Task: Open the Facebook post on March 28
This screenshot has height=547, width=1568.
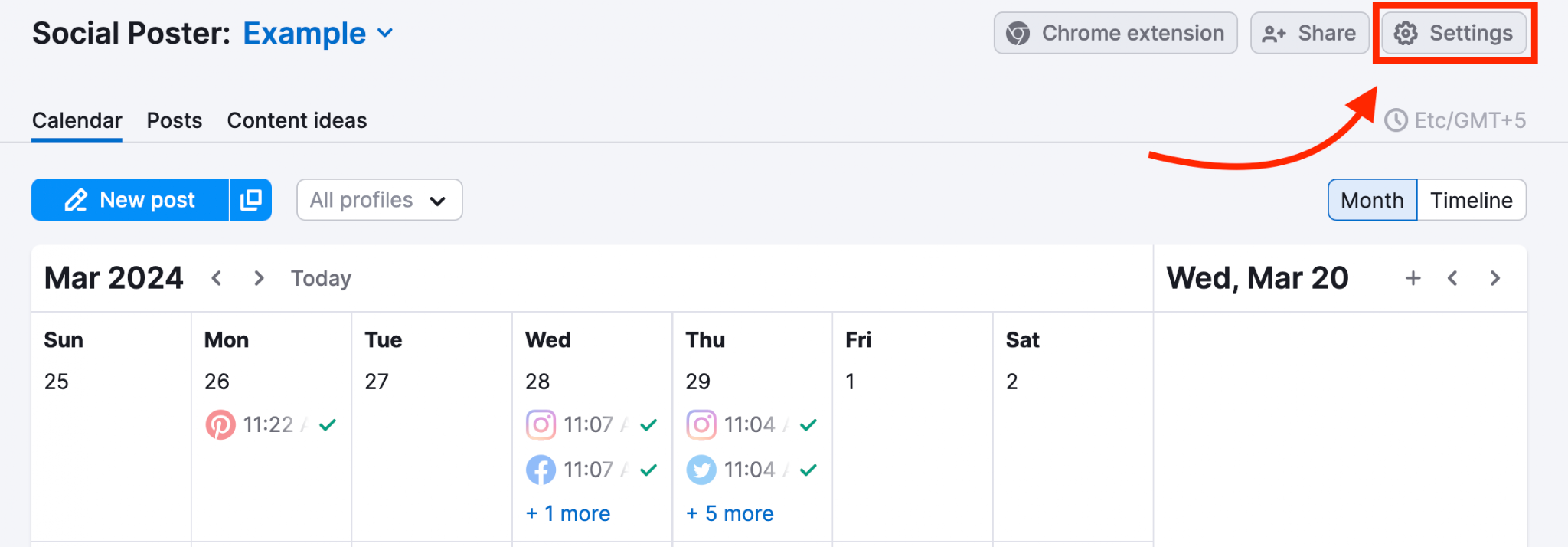Action: coord(541,470)
